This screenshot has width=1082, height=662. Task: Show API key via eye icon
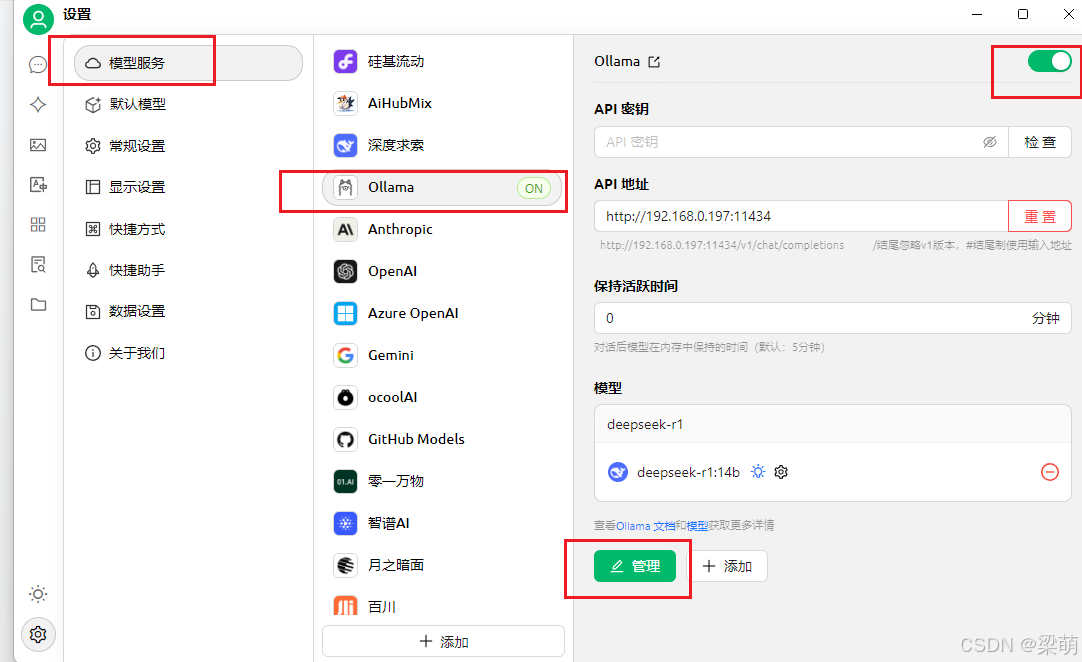(x=990, y=142)
